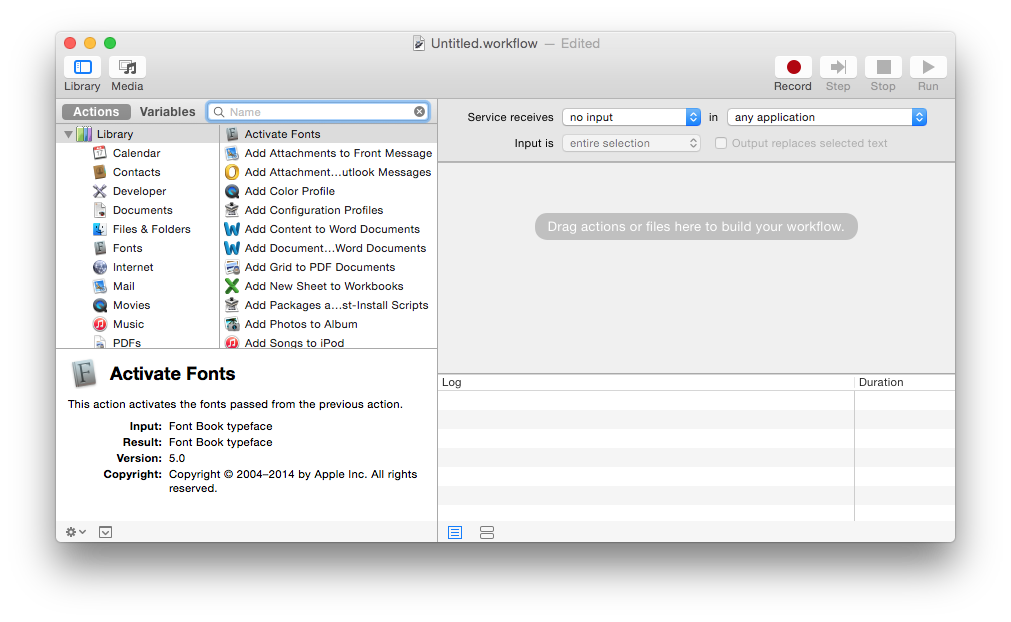Select Add Document…Word Documents action

(x=328, y=248)
